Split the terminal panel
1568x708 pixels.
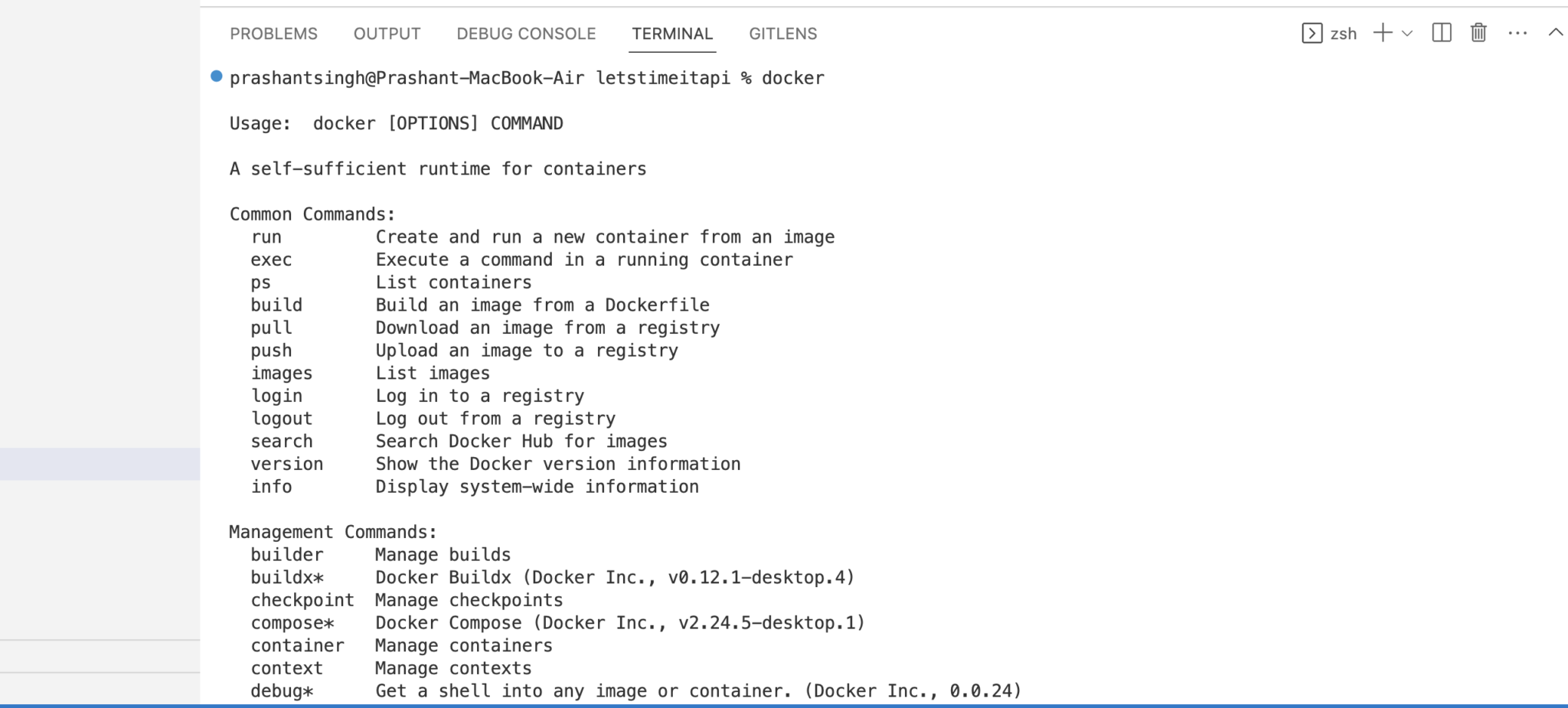point(1442,33)
